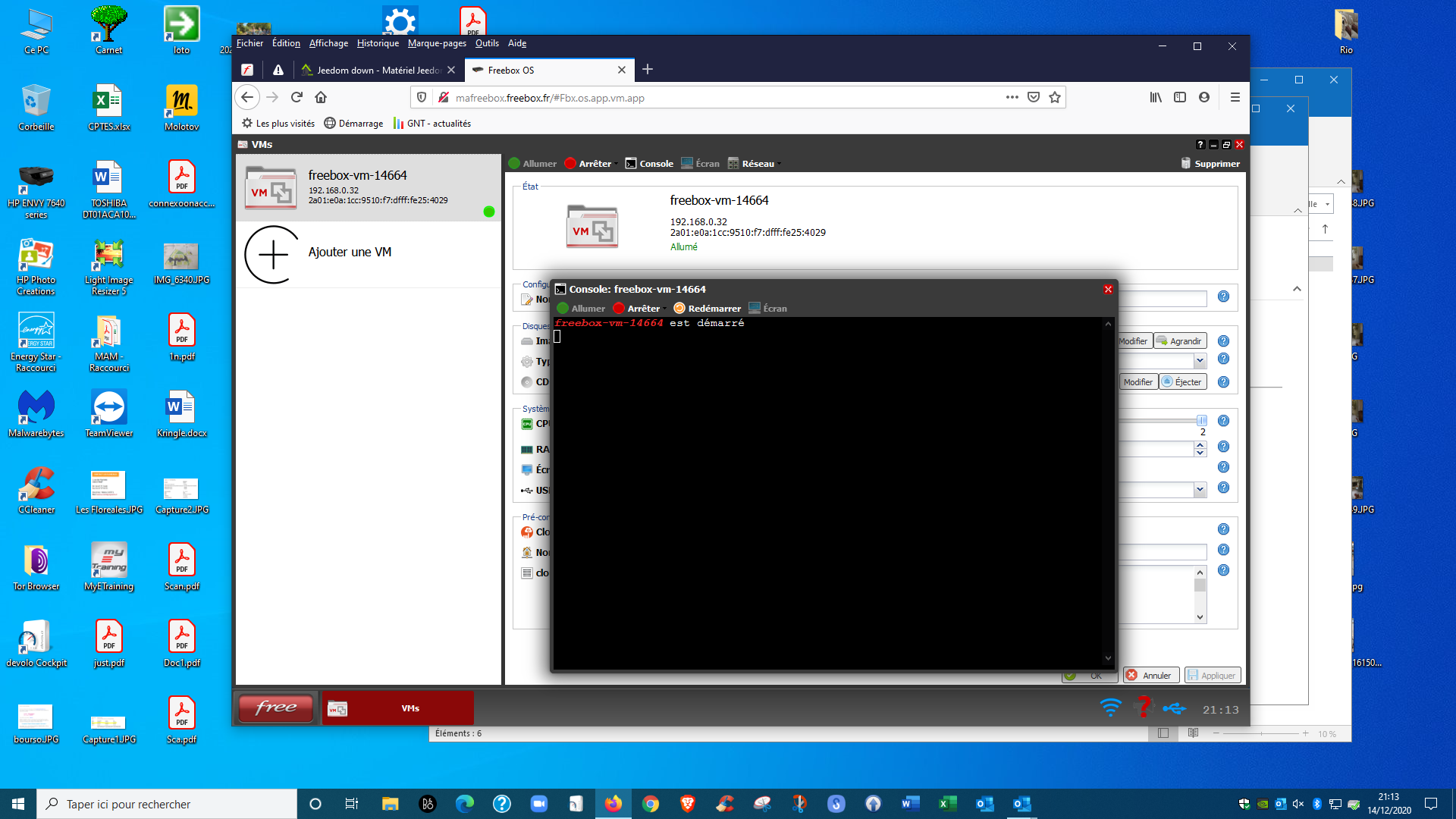Image resolution: width=1456 pixels, height=819 pixels.
Task: Click the Free logo start button
Action: (276, 708)
